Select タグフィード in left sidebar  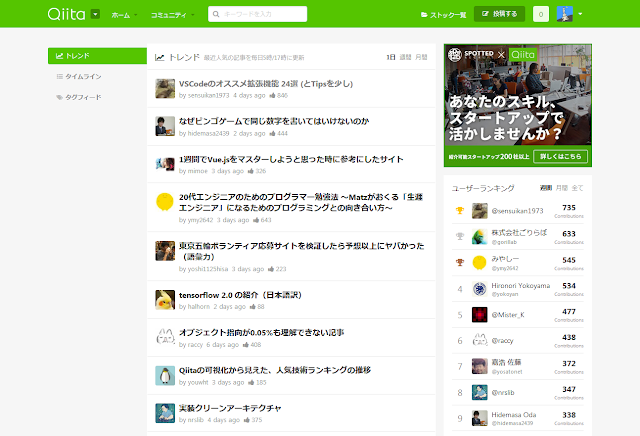79,97
